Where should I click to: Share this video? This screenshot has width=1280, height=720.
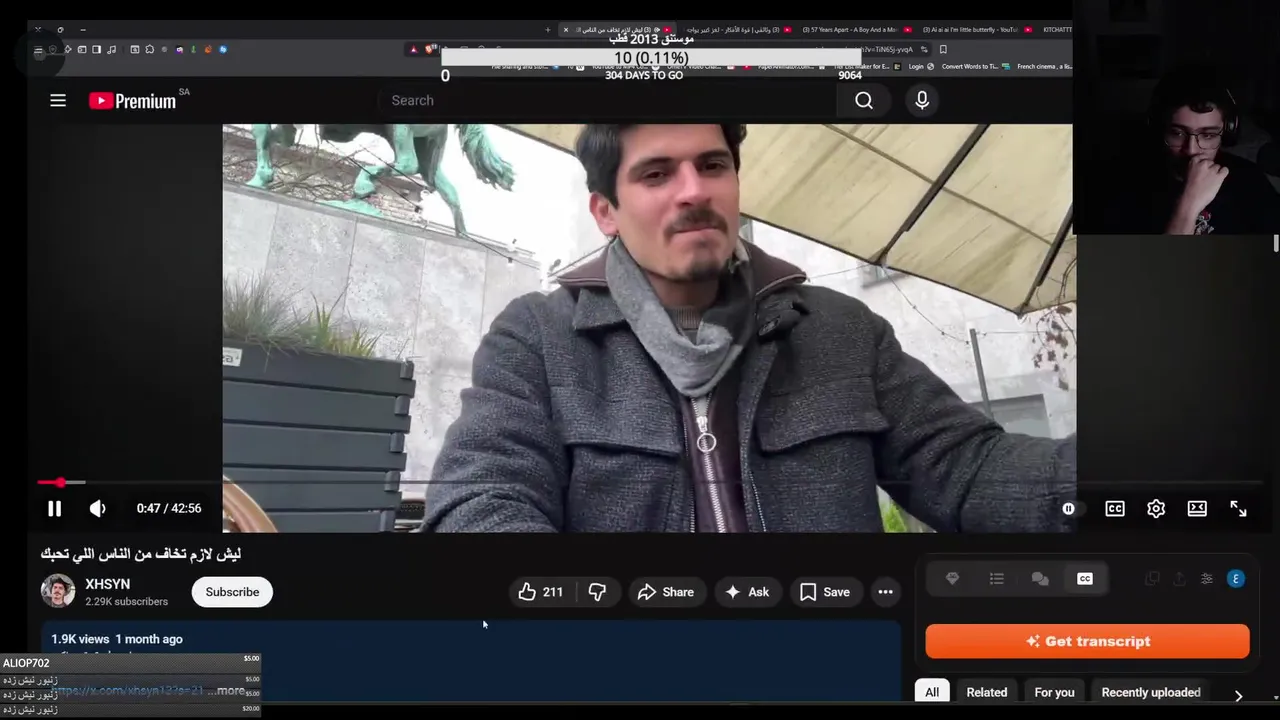(x=666, y=592)
